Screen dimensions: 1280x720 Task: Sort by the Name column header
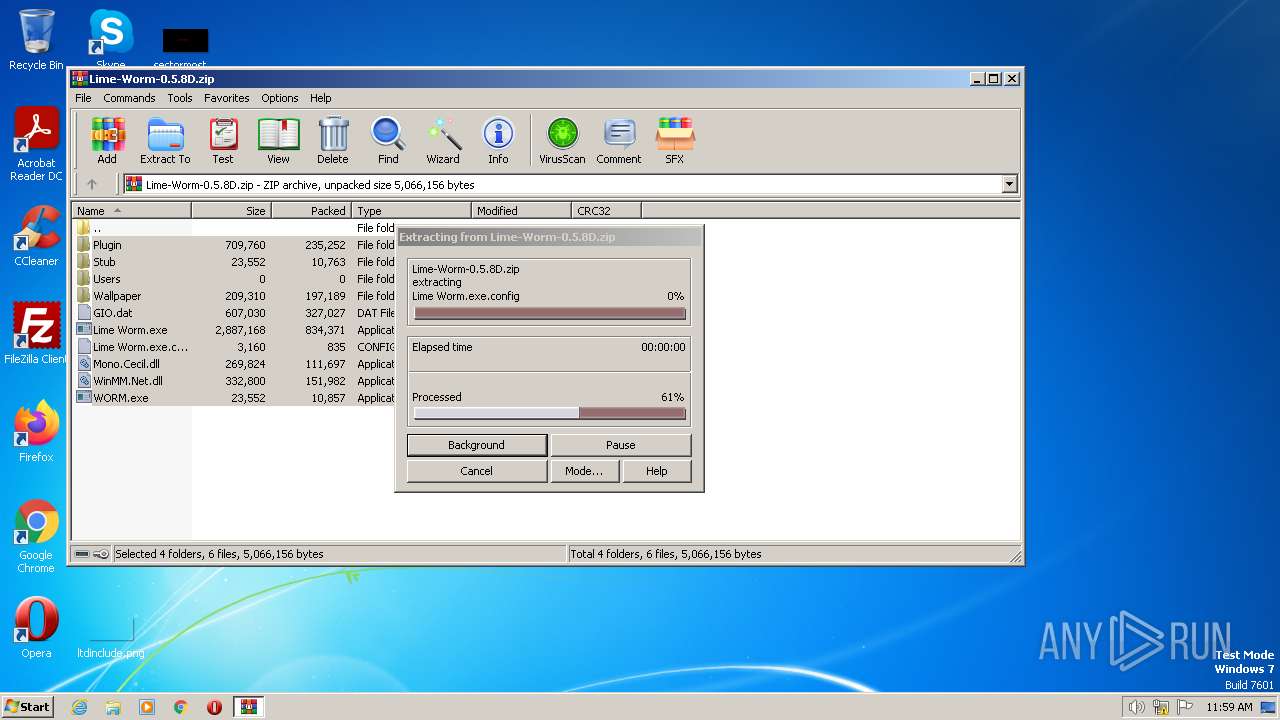pos(132,211)
